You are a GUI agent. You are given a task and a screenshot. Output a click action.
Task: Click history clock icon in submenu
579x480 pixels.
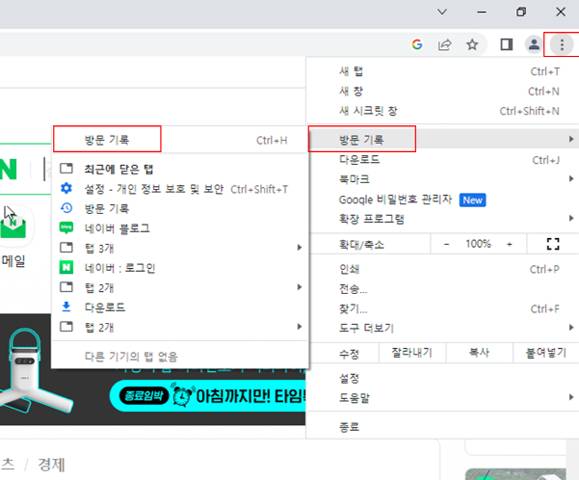coord(66,208)
